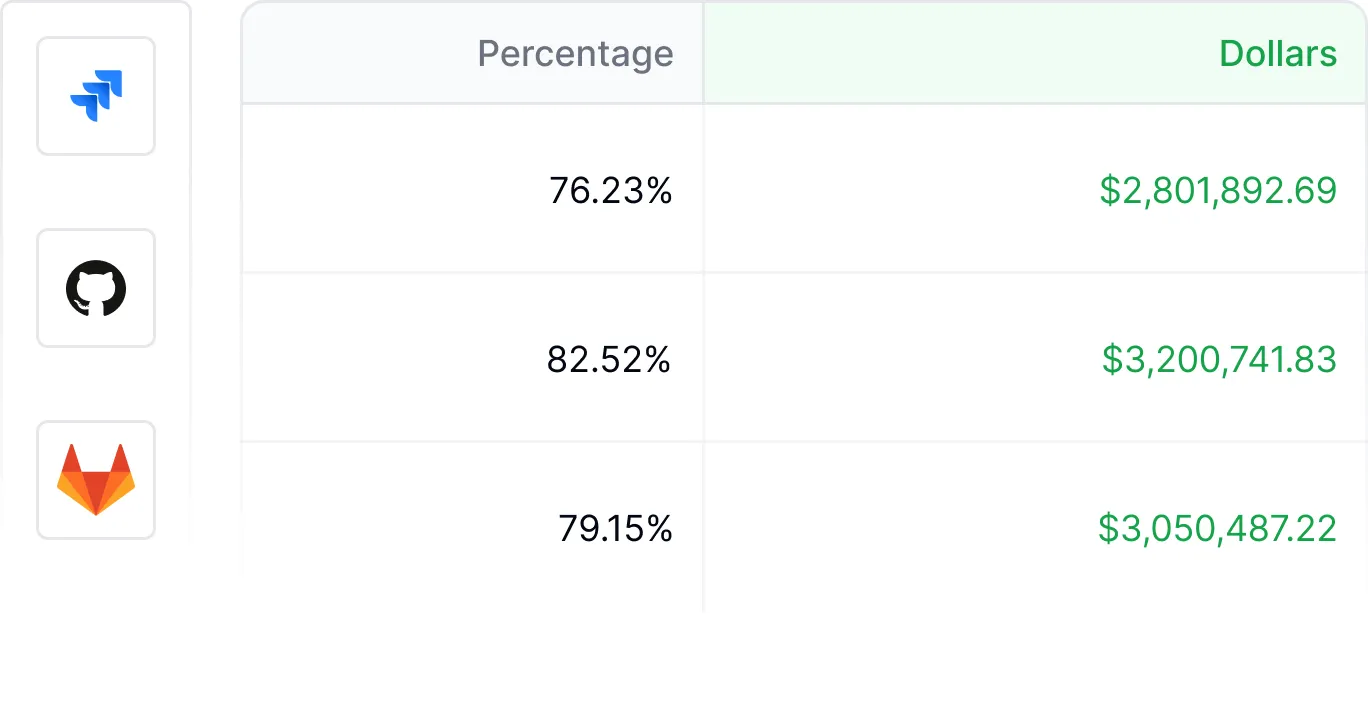The image size is (1368, 708).
Task: Click the $3,200,741.83 dollar value
Action: click(x=1218, y=359)
